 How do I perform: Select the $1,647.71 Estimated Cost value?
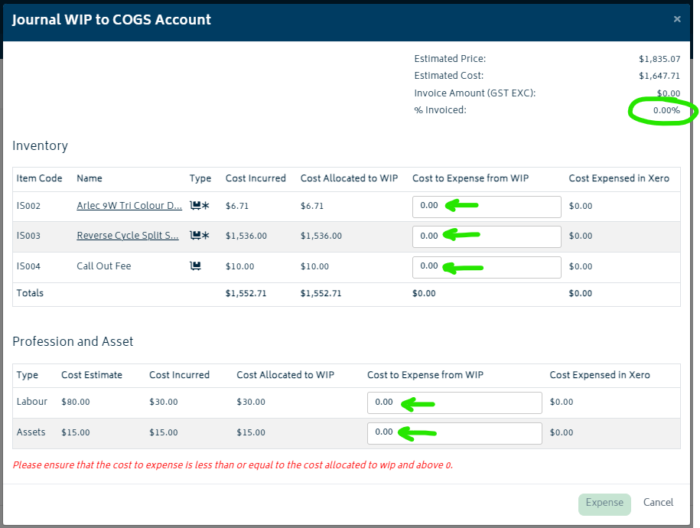(659, 76)
